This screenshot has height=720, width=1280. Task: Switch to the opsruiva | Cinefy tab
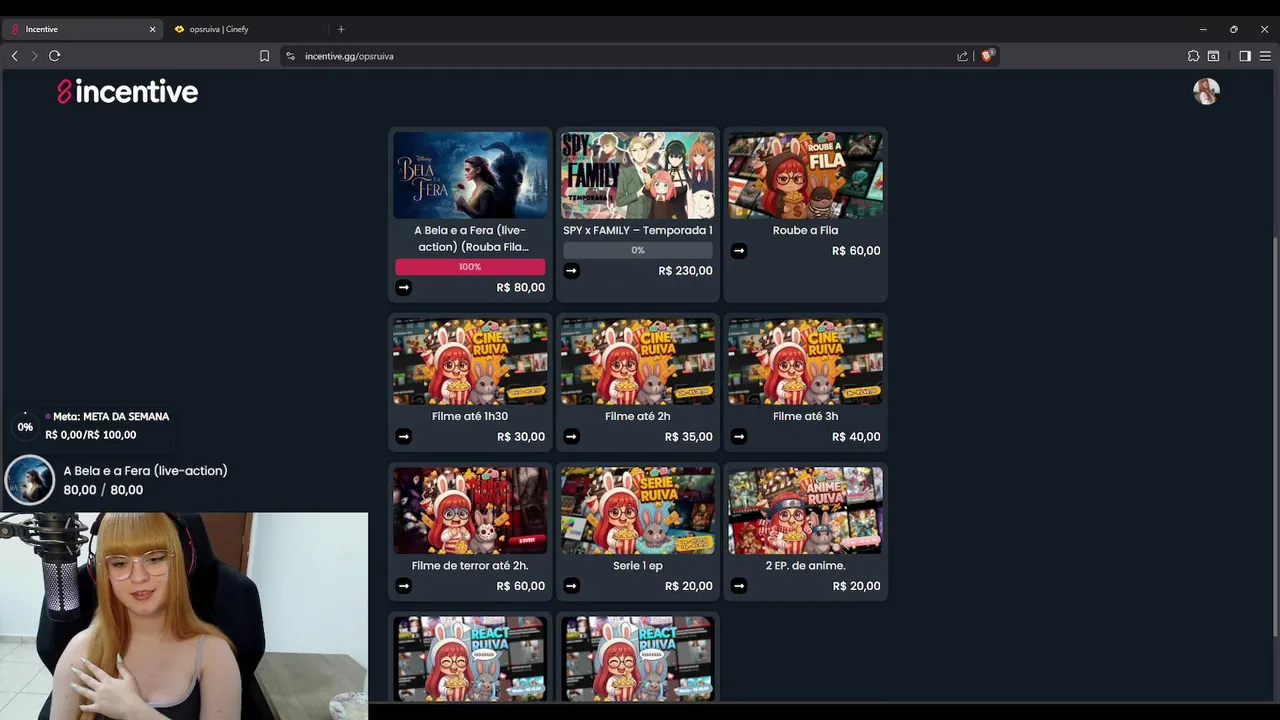coord(245,29)
